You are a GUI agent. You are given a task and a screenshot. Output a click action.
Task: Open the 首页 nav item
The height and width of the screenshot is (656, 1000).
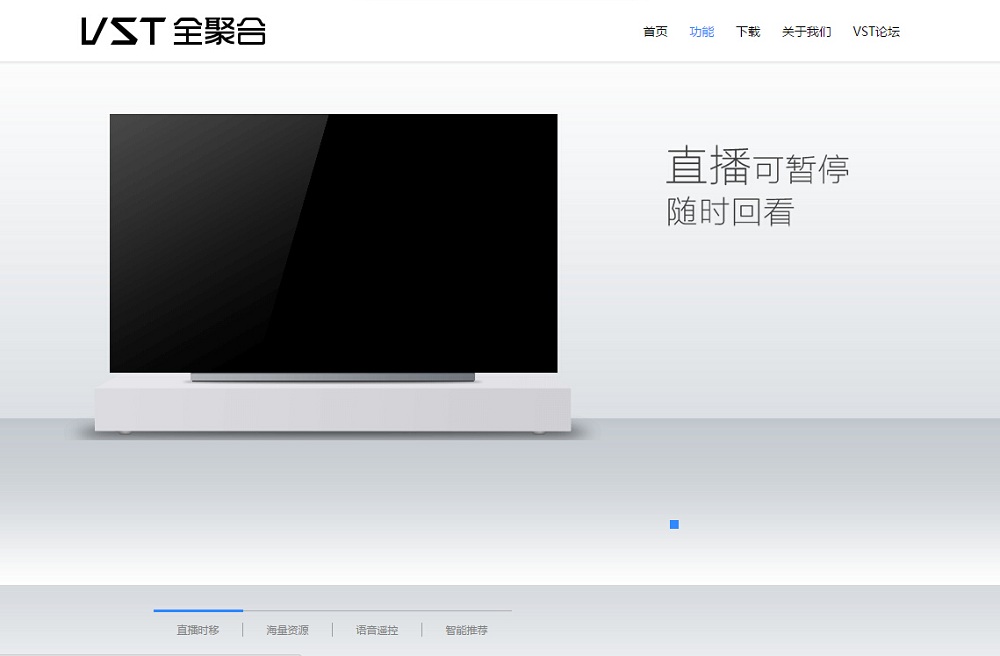[x=655, y=31]
